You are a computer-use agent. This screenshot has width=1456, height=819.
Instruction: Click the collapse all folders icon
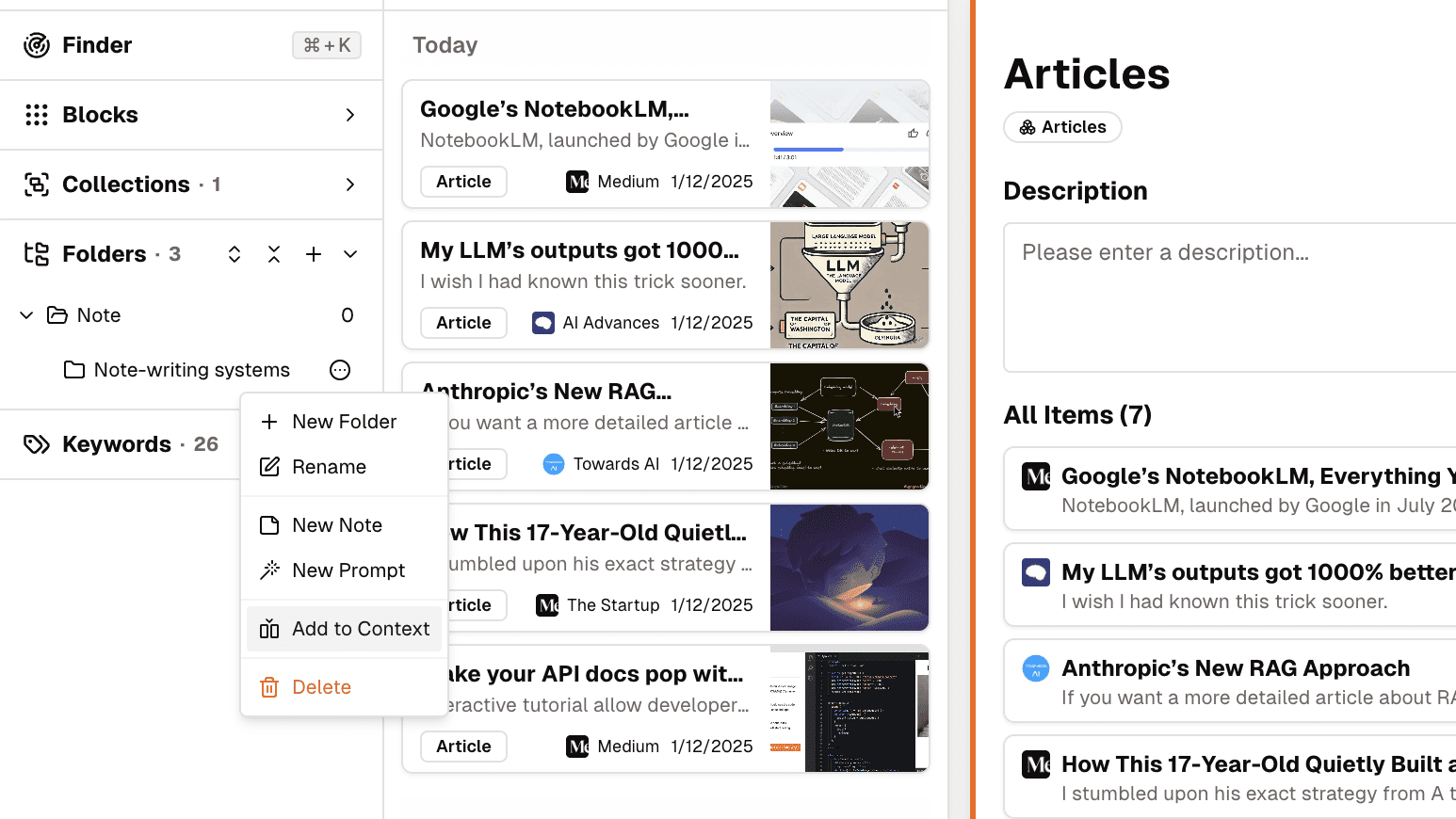tap(274, 254)
